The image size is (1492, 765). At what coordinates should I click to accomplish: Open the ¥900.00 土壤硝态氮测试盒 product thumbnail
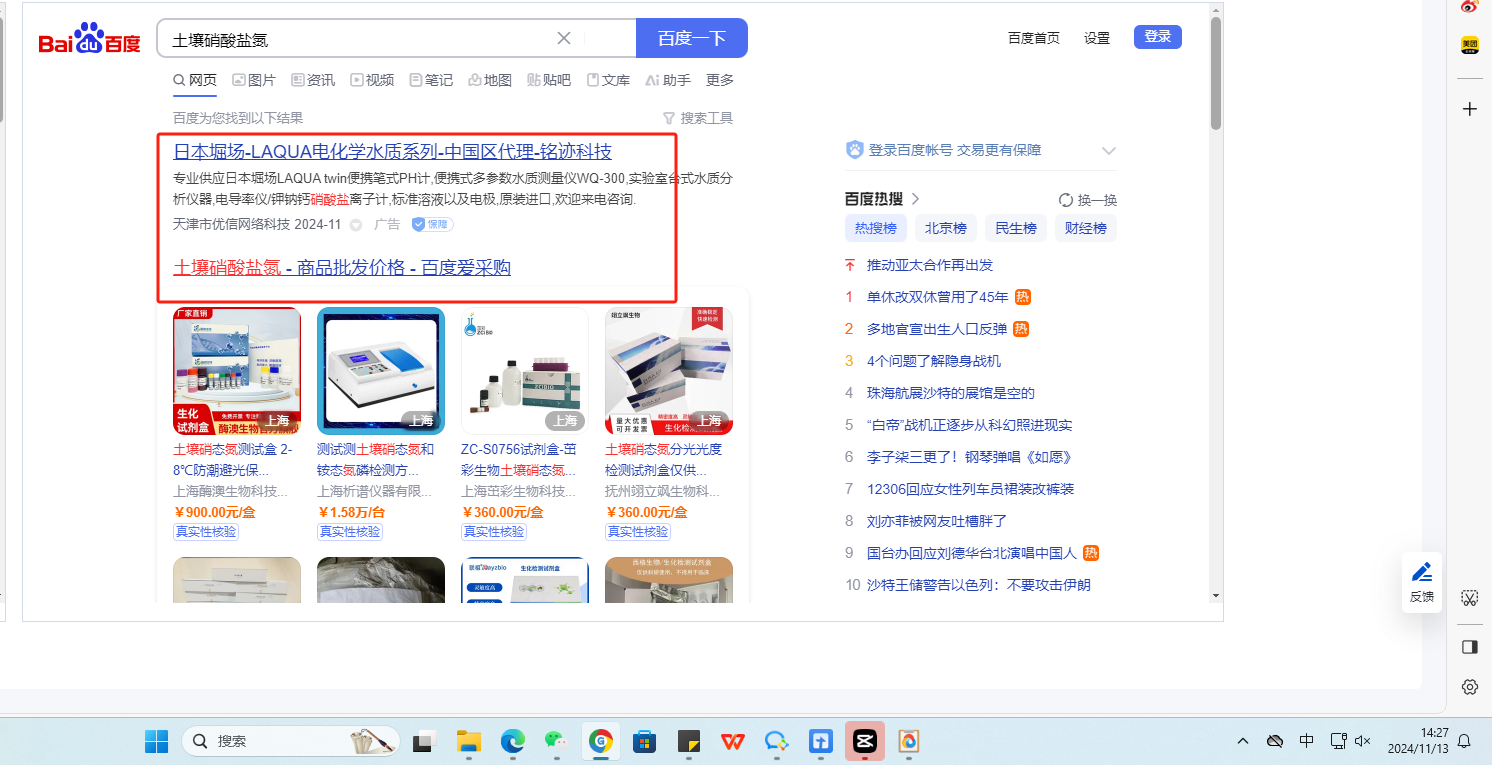[237, 371]
